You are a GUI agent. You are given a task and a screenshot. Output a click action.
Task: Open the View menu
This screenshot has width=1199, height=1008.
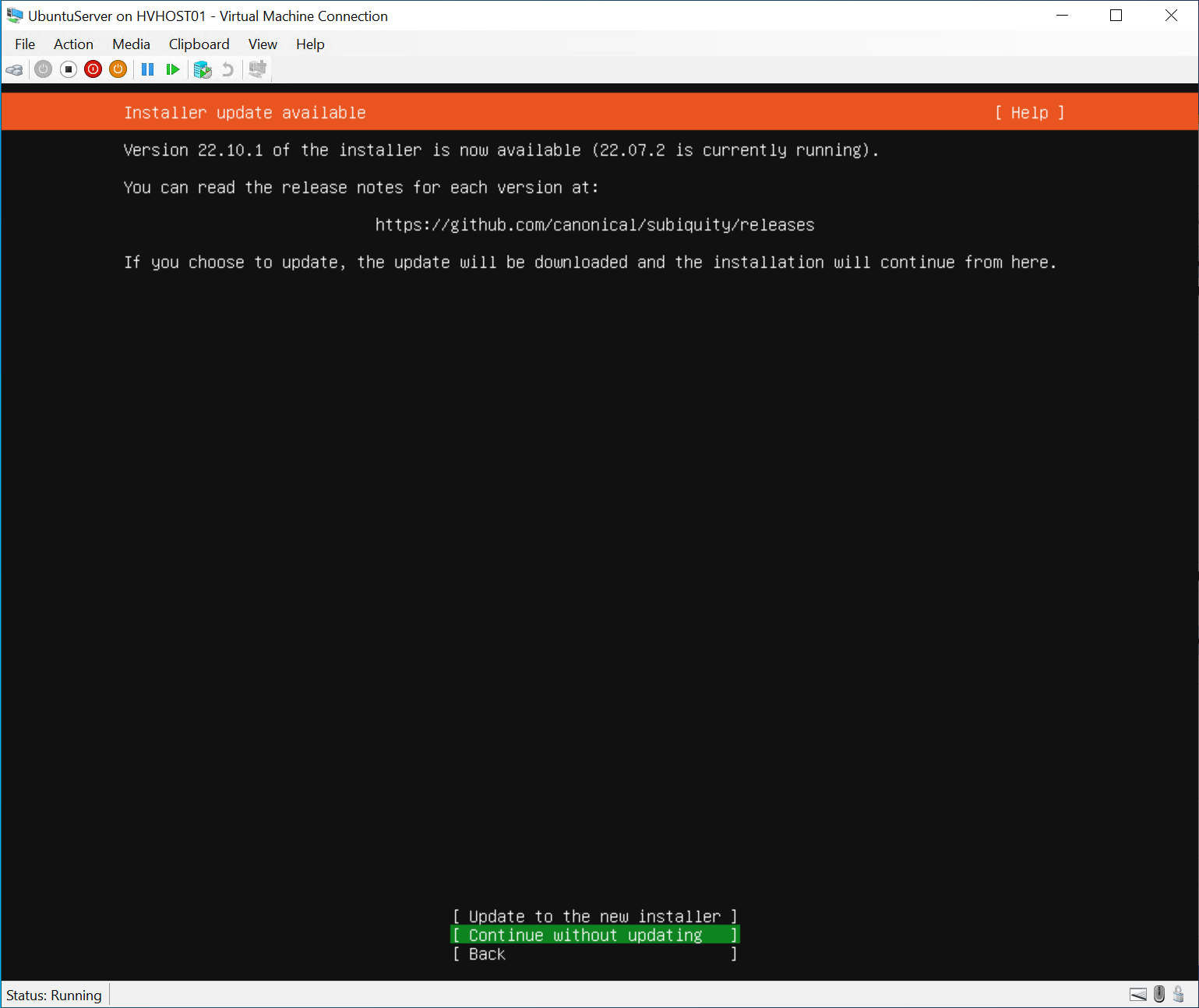coord(263,44)
